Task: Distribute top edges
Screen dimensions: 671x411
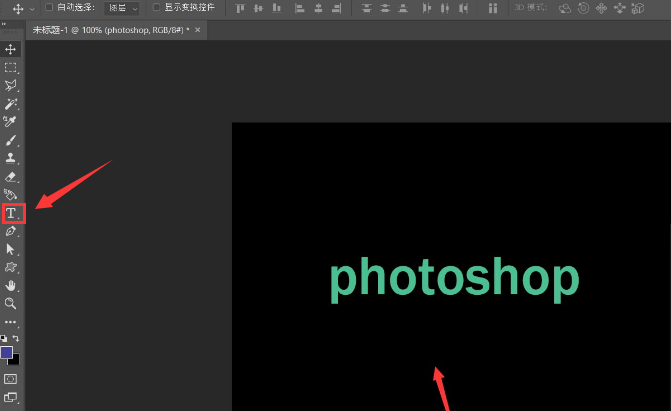Action: 366,8
